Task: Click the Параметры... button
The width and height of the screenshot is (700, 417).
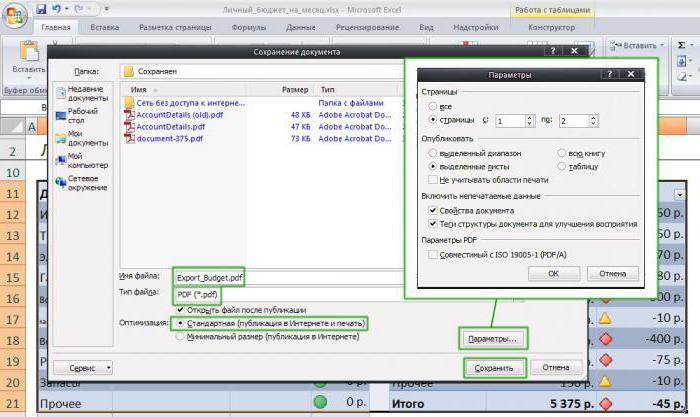Action: (x=492, y=339)
